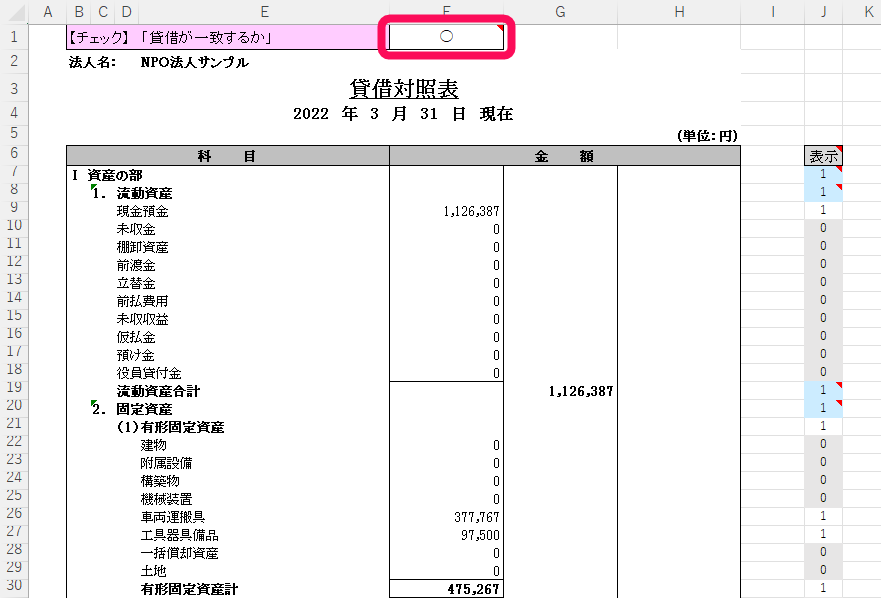
Task: Click the 表示 flag in the 車両運搬具 row
Action: pyautogui.click(x=823, y=516)
